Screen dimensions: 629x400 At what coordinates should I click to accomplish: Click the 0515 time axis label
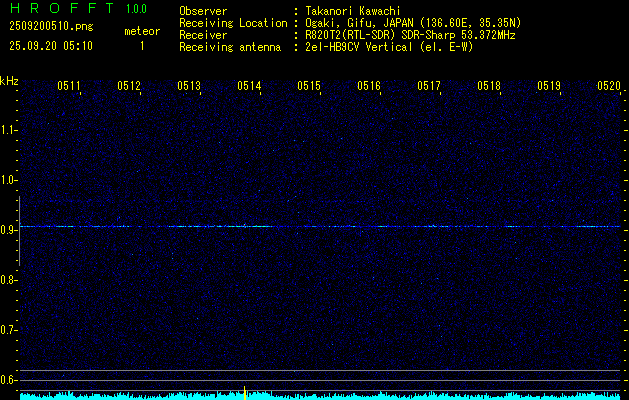click(309, 85)
